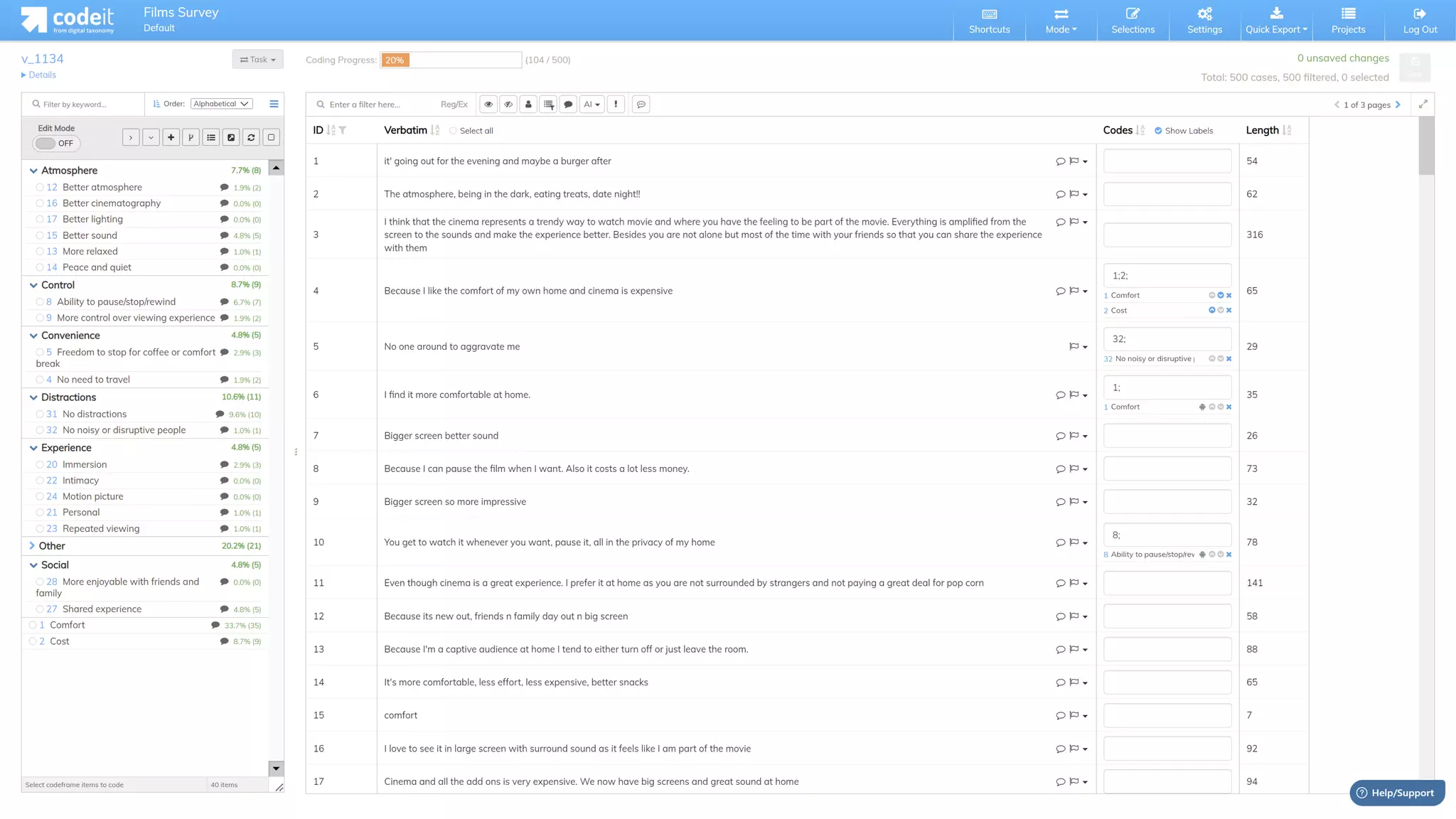This screenshot has height=819, width=1456.
Task: Click the person icon in the filter toolbar
Action: pos(528,105)
